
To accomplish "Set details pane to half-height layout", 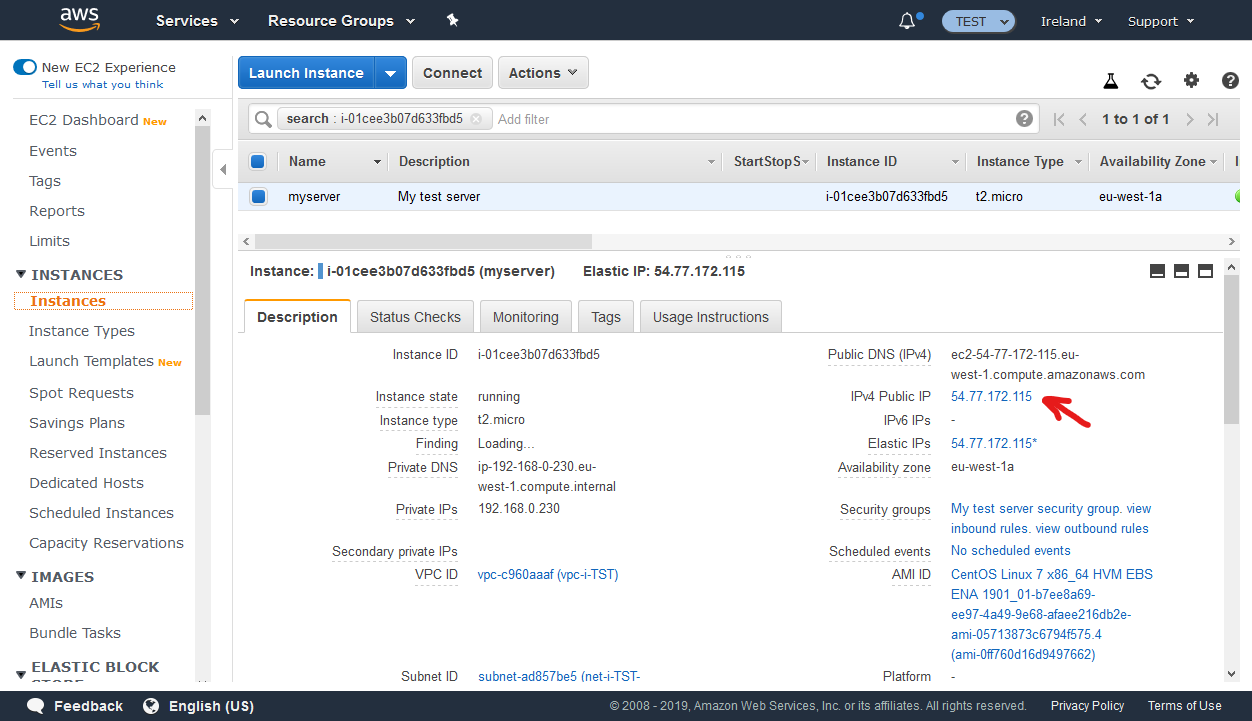I will pyautogui.click(x=1181, y=271).
